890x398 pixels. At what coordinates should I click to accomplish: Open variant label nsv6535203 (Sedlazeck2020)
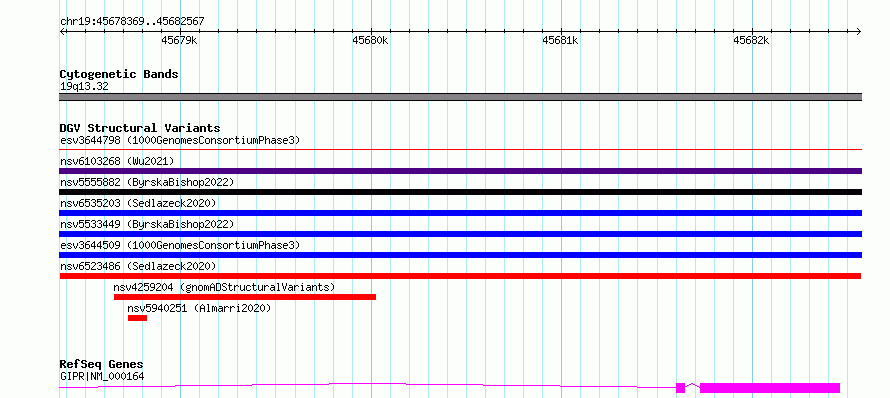tap(138, 203)
